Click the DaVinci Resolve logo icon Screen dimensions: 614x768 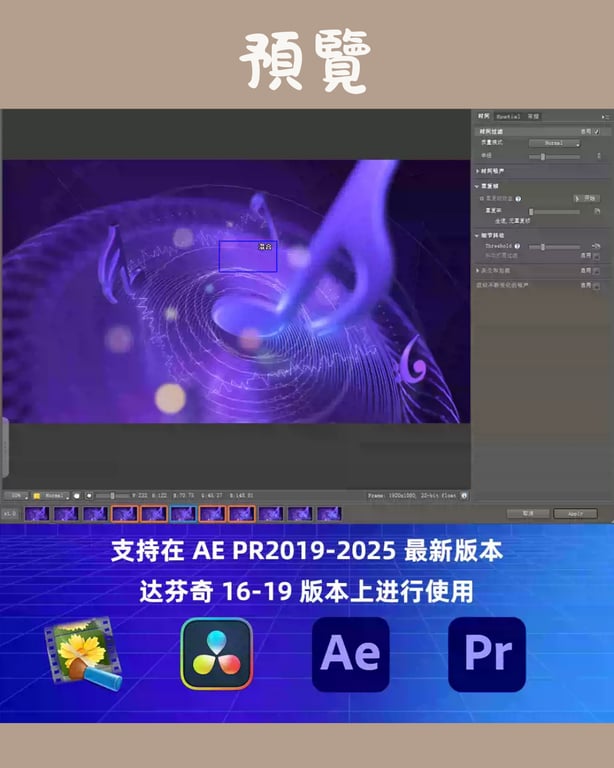(x=216, y=654)
